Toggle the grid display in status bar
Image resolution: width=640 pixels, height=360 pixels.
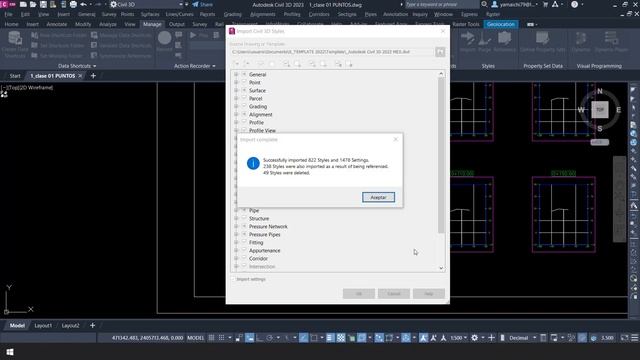point(211,338)
